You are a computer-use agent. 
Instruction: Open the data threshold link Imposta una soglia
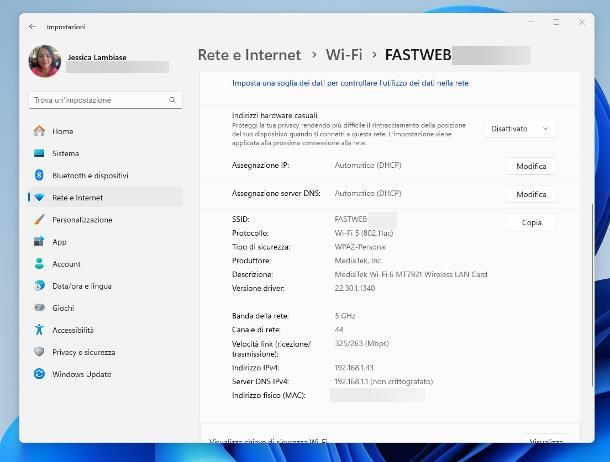pos(350,83)
